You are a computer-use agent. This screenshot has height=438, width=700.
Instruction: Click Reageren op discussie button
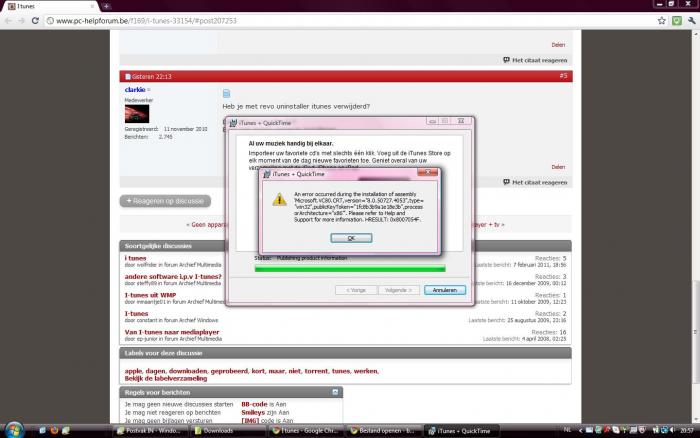click(165, 201)
